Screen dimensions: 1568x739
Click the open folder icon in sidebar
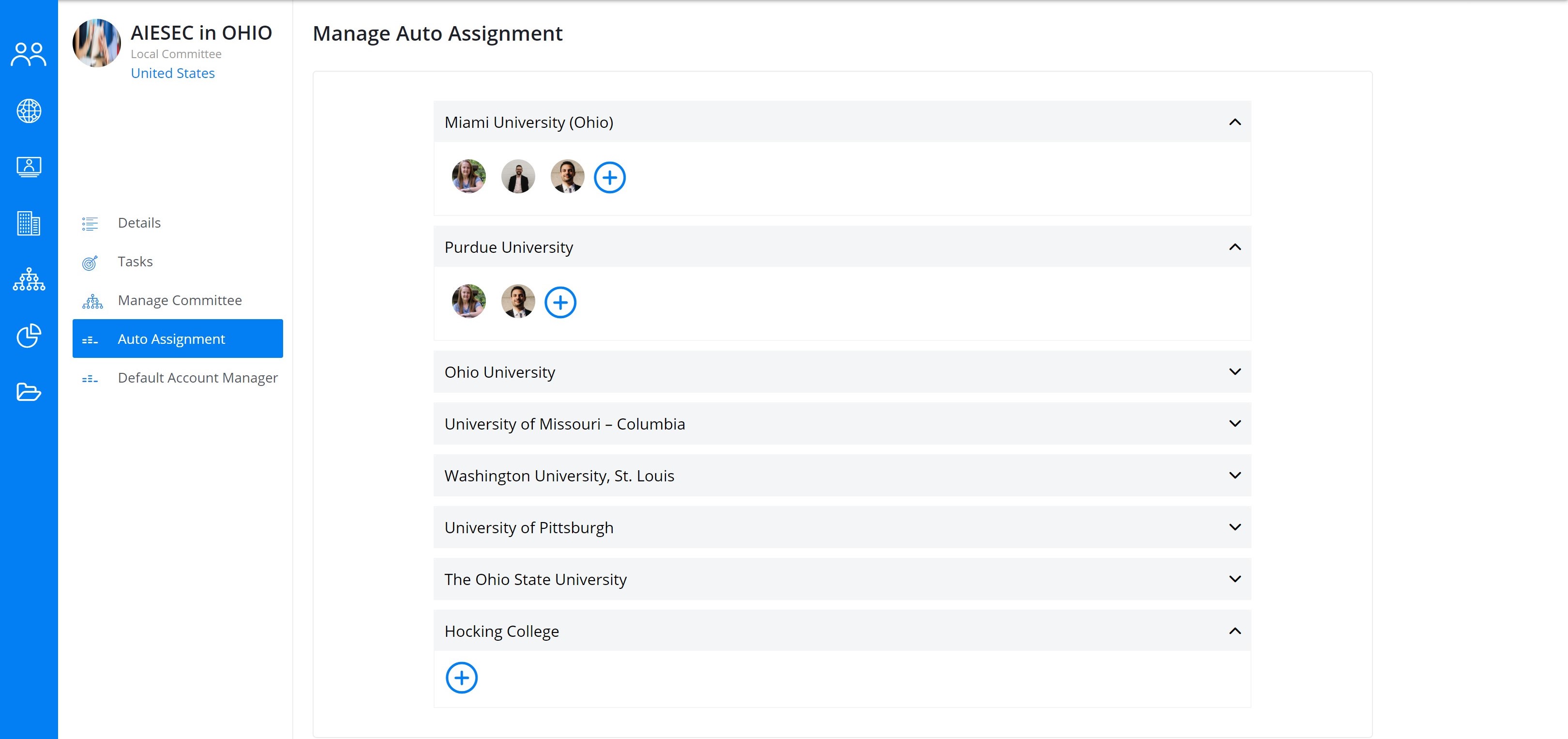[x=29, y=392]
